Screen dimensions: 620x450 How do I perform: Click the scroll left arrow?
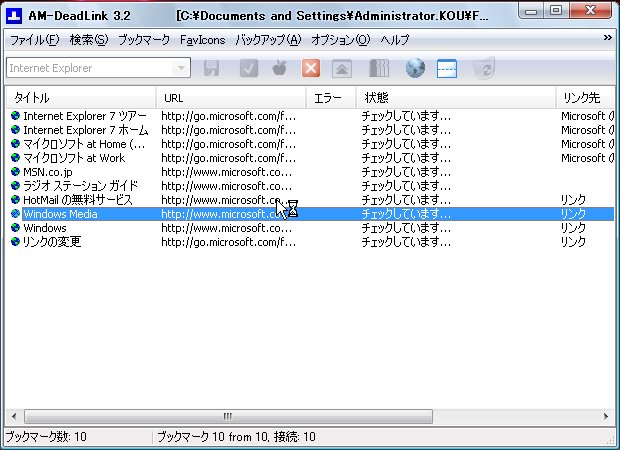point(14,416)
